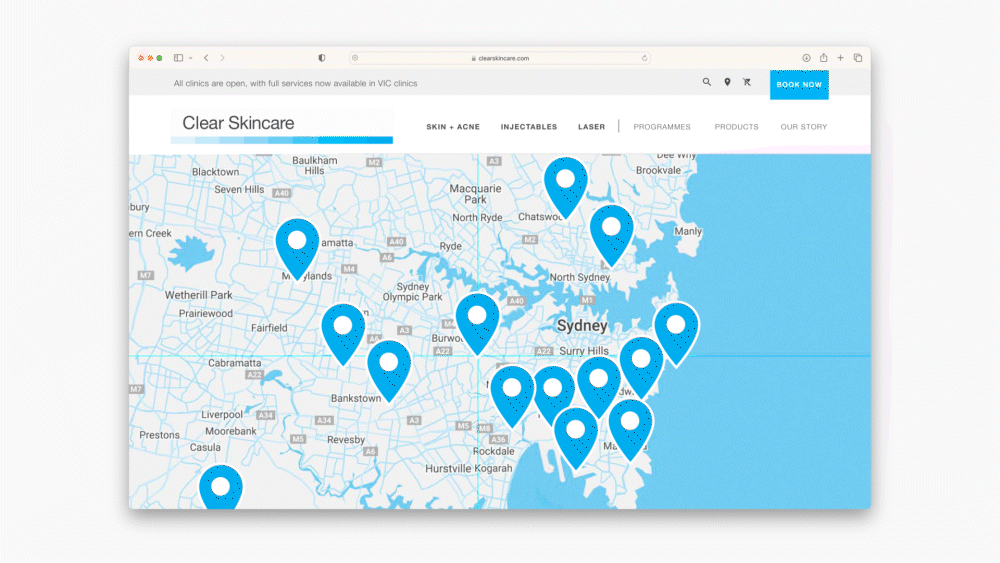Focus the clearskincare.com address bar
Viewport: 1000px width, 563px height.
coord(500,58)
